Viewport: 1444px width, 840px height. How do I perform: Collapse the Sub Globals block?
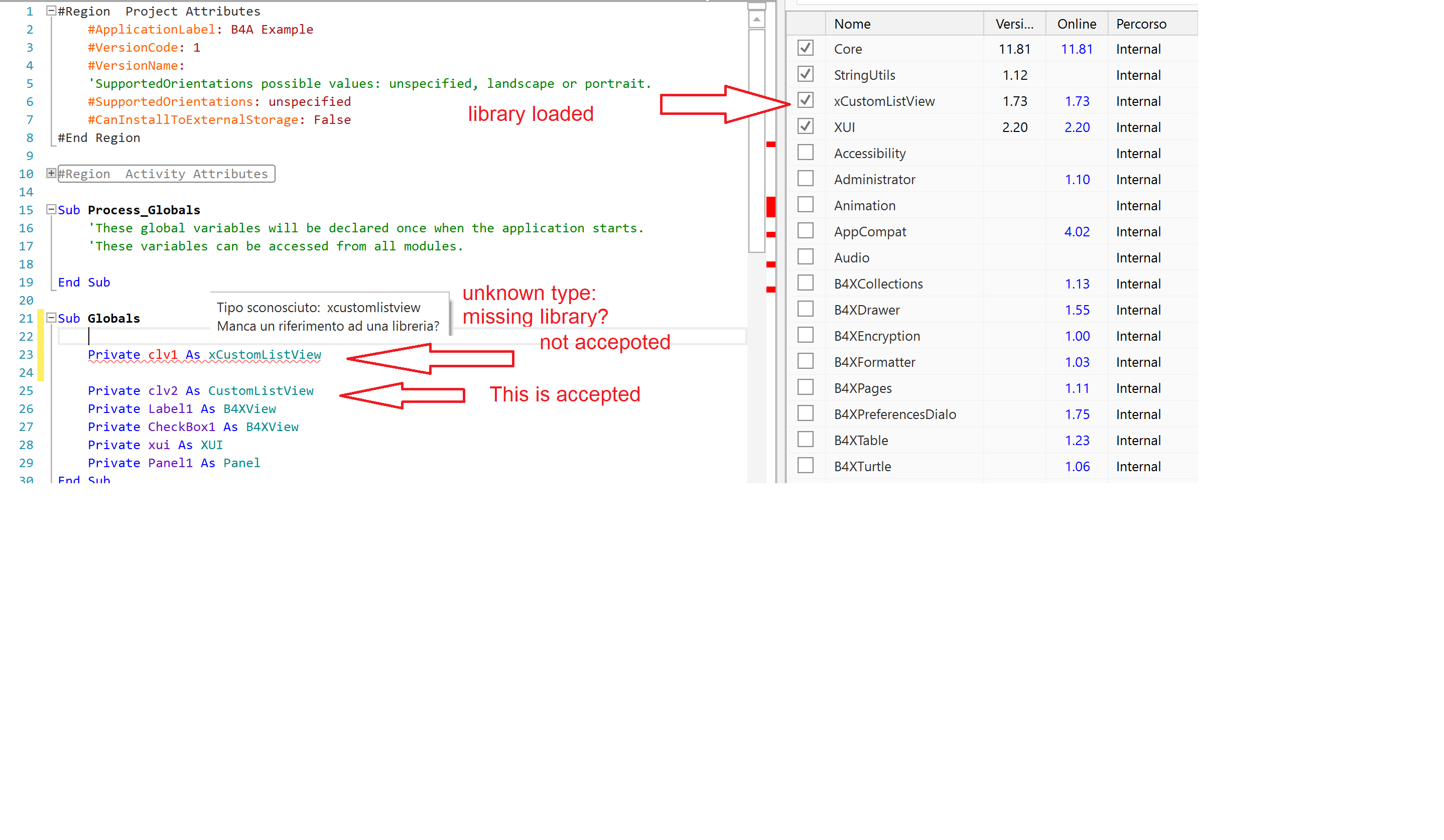click(51, 318)
